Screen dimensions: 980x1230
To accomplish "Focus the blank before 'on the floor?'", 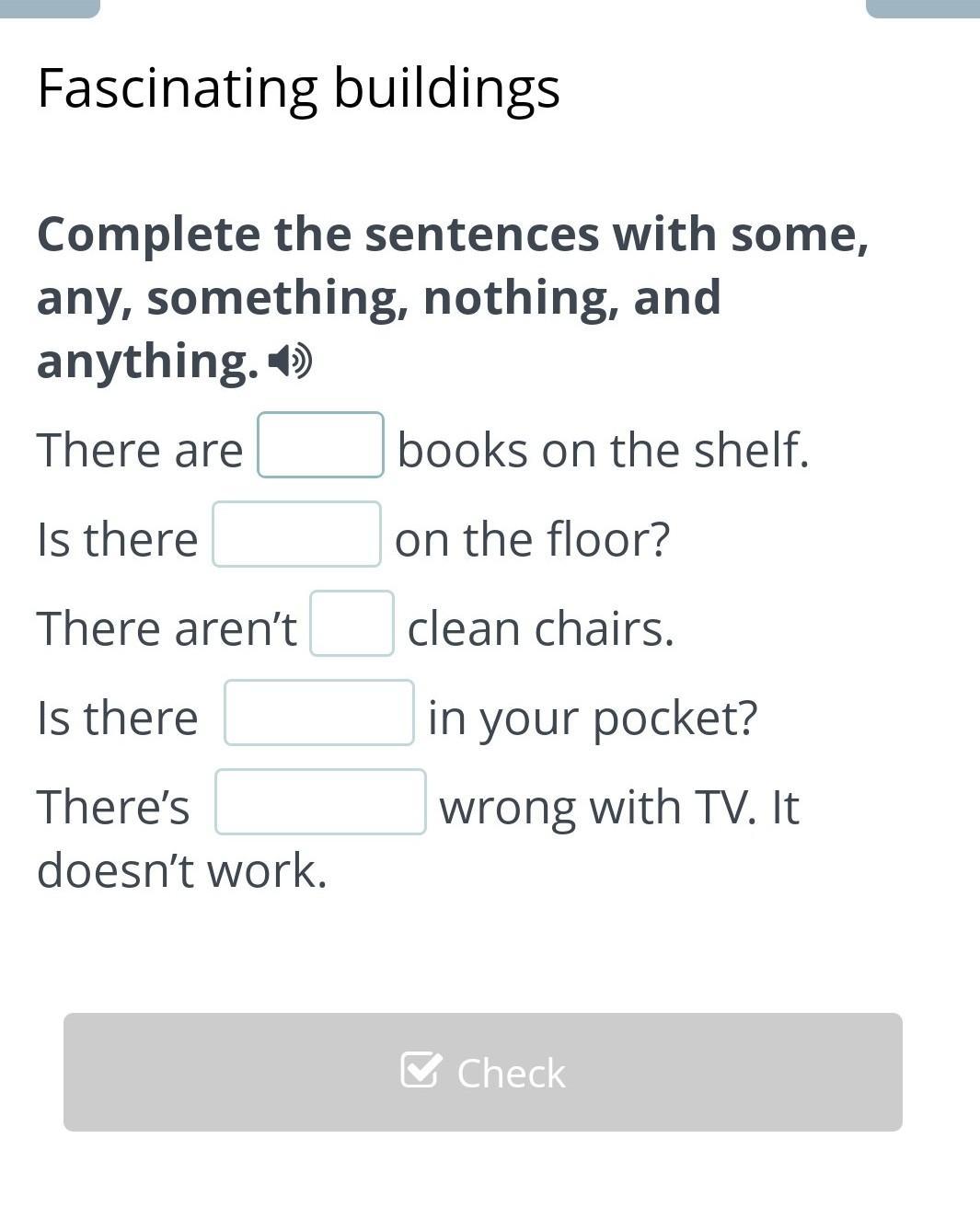I will [x=296, y=535].
